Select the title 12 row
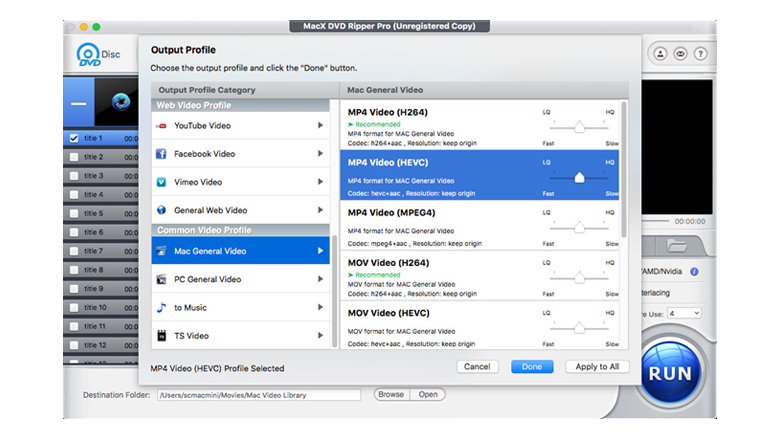780x438 pixels. [x=101, y=345]
